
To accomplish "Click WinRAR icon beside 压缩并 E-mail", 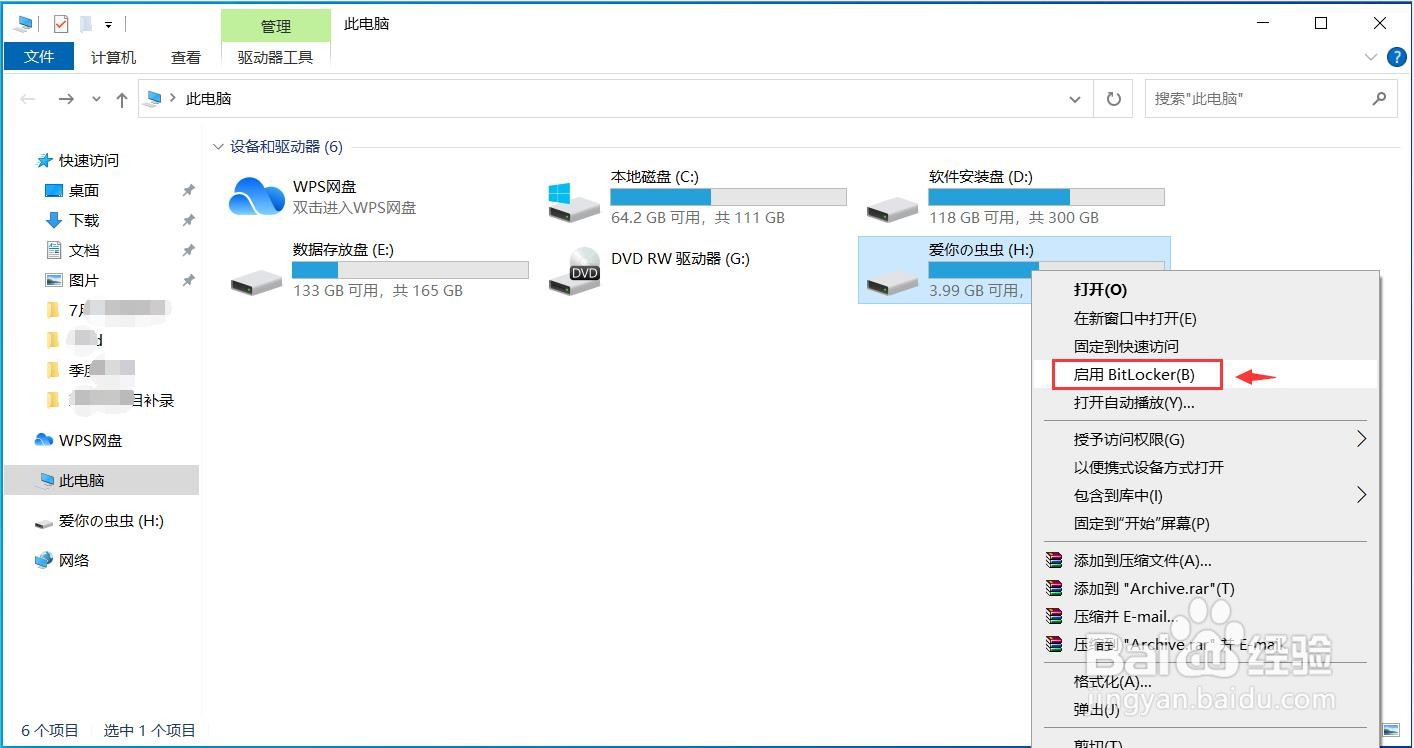I will [x=1053, y=616].
